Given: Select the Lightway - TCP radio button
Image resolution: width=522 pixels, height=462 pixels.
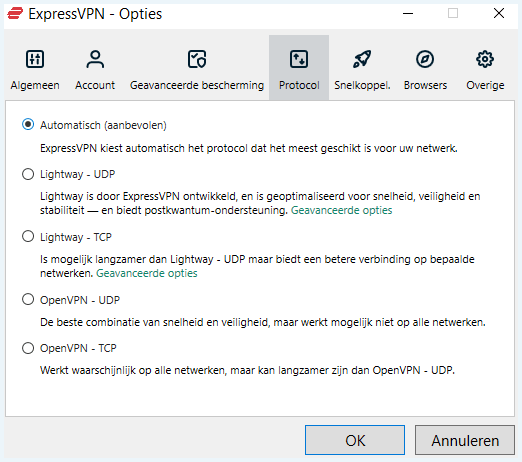Looking at the screenshot, I should (28, 237).
